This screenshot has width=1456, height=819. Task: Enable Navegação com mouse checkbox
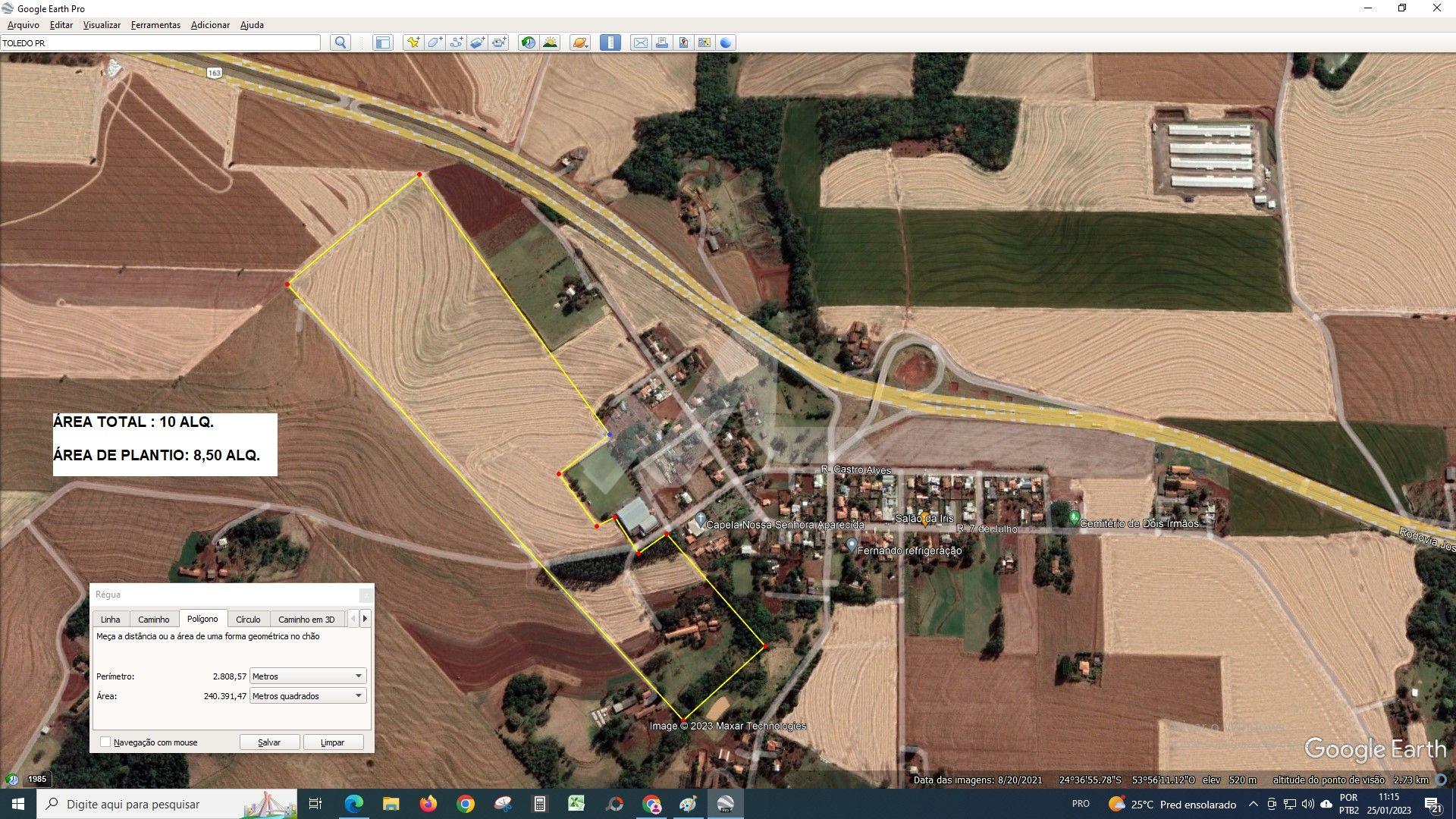tap(105, 742)
